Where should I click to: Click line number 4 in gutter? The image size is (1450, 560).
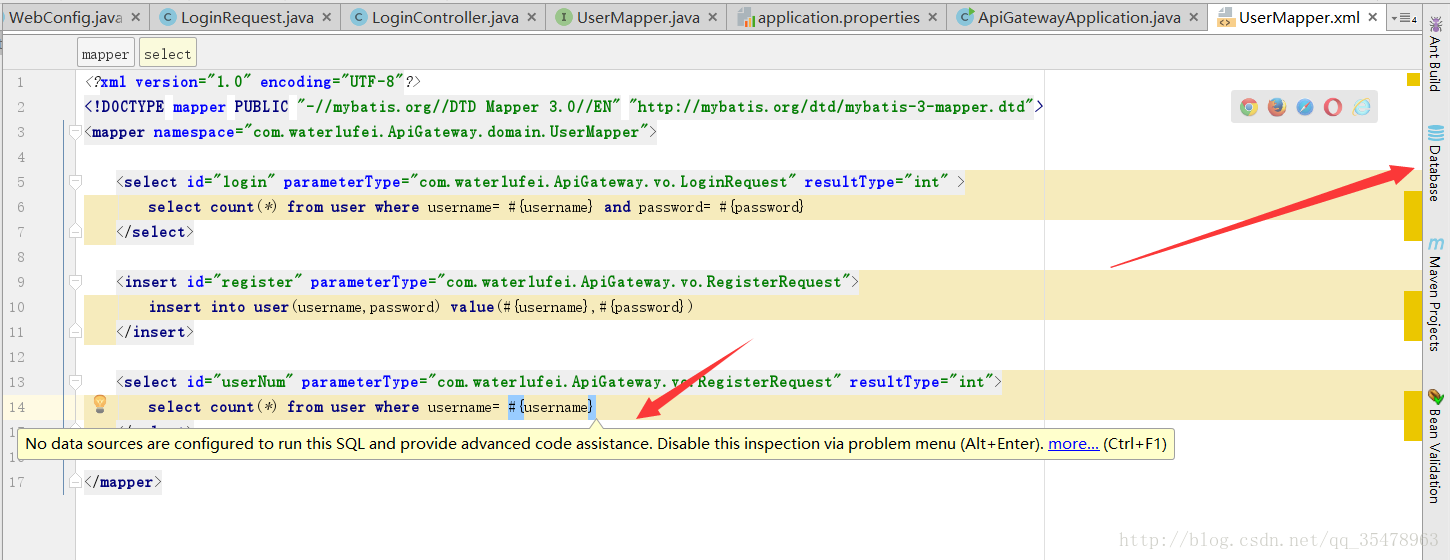pyautogui.click(x=20, y=157)
